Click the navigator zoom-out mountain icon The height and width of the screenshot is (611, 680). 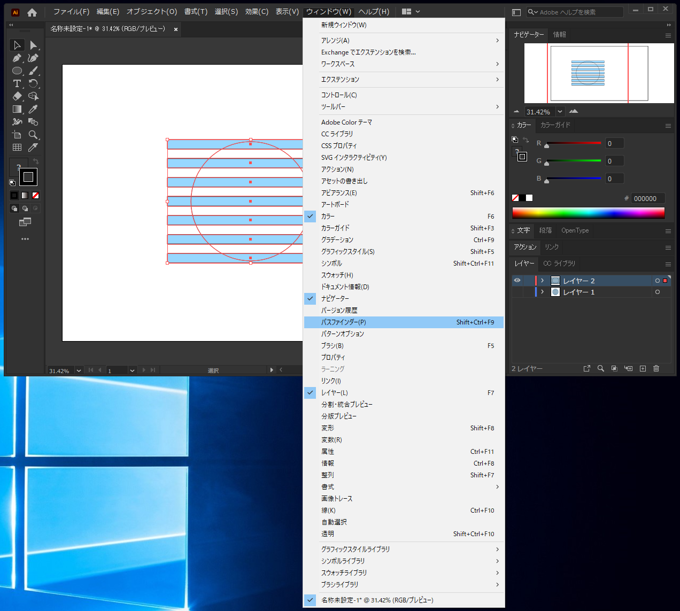(x=516, y=111)
